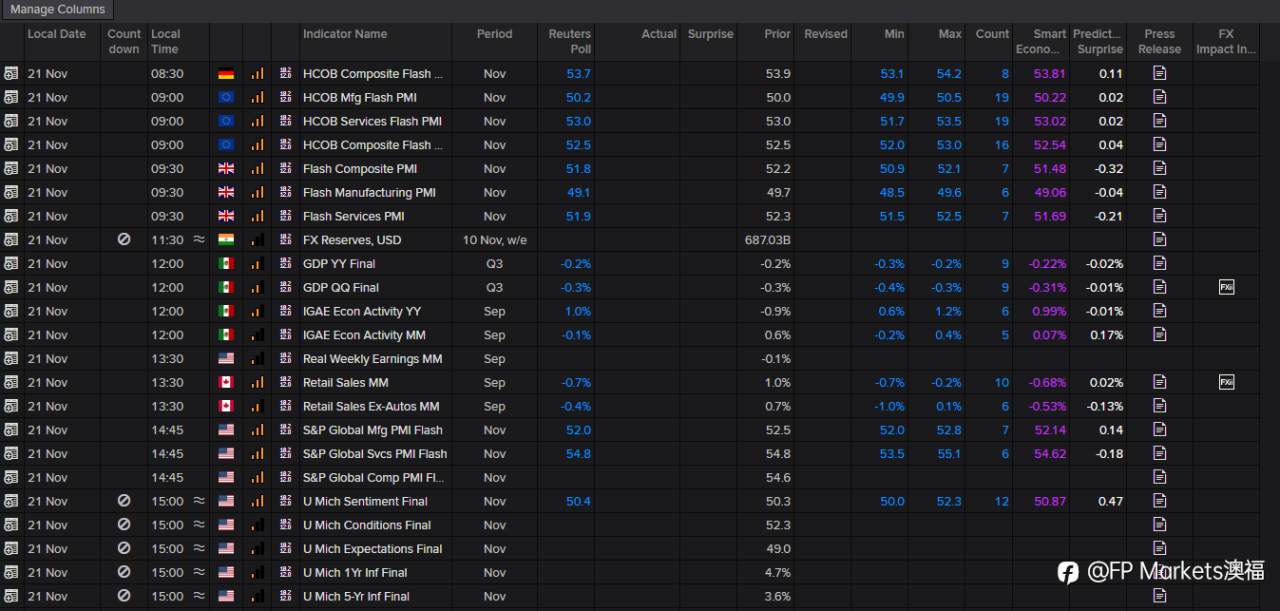
Task: Sort by the Actual column header
Action: [659, 34]
